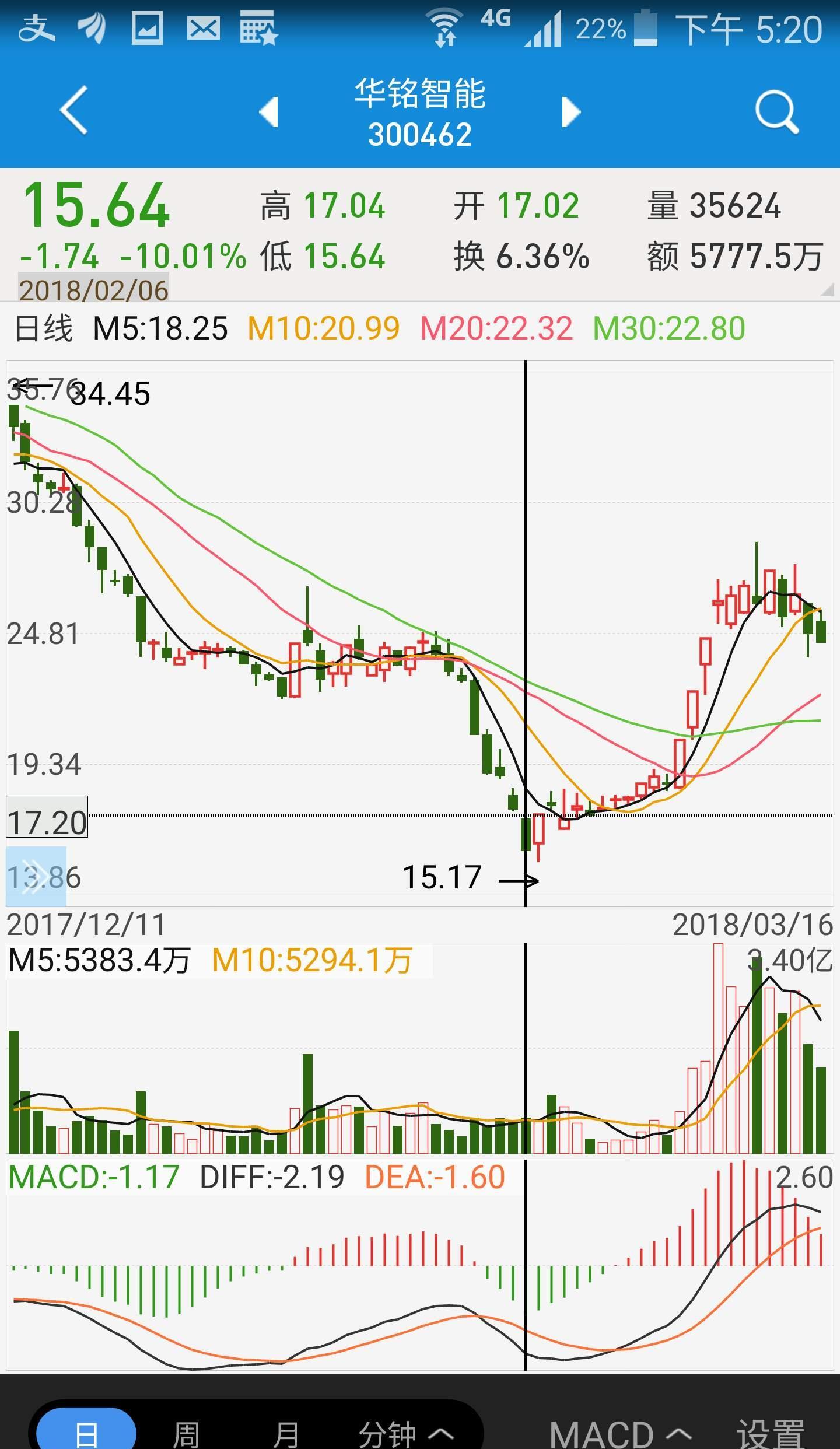Tap the 34.45 high price annotation
Screen dimensions: 840x1449
(110, 394)
